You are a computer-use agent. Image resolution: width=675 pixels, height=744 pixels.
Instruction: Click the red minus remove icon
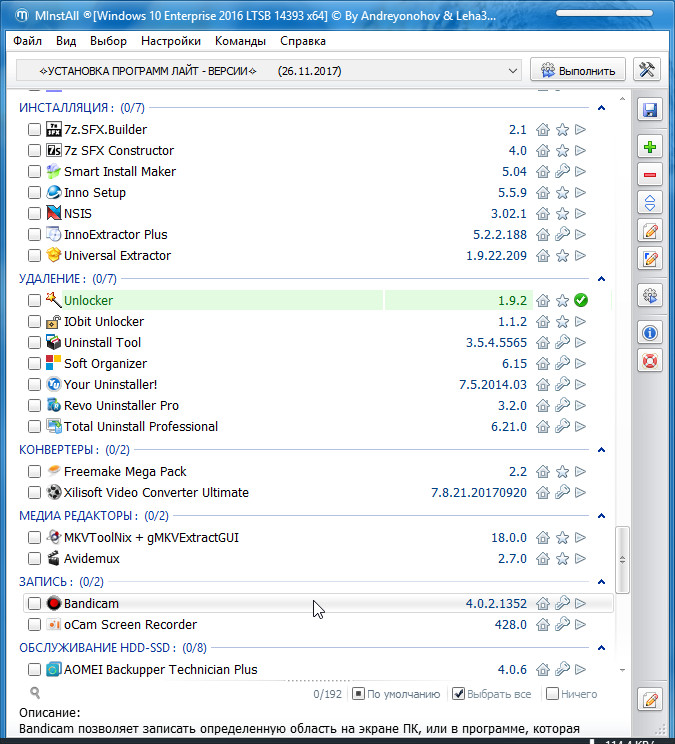[650, 175]
